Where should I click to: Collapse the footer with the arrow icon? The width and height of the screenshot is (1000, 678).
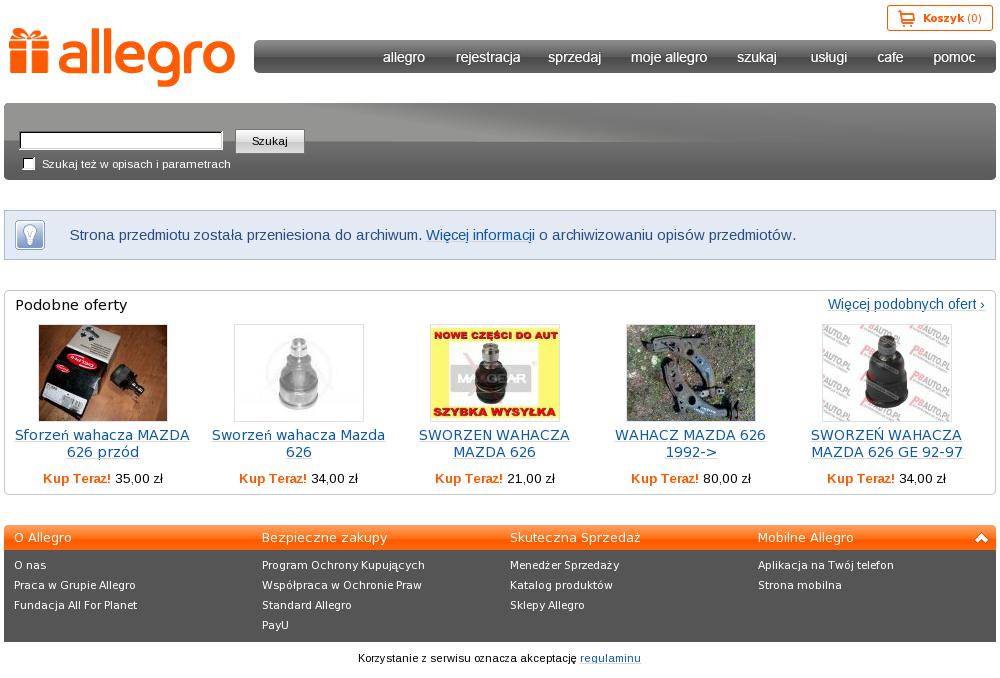[x=981, y=538]
